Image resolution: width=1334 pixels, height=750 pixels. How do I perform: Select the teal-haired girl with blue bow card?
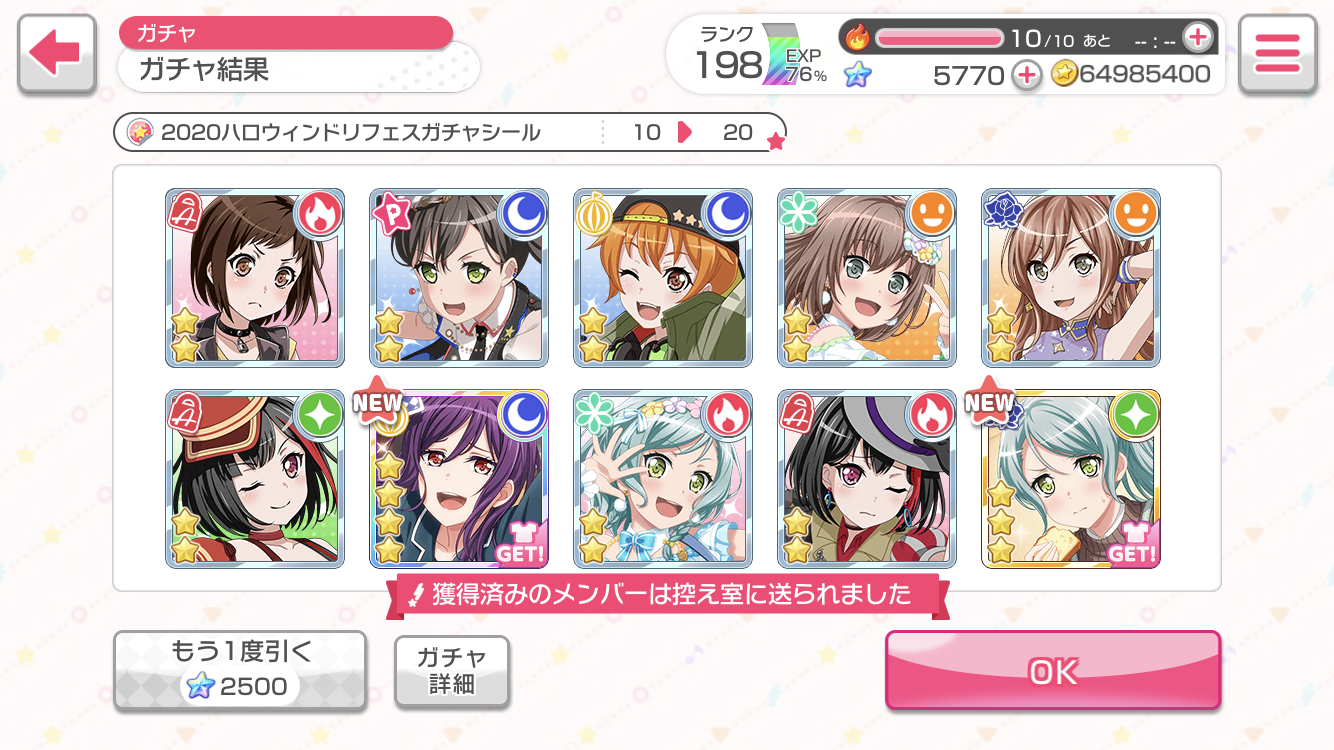point(663,479)
